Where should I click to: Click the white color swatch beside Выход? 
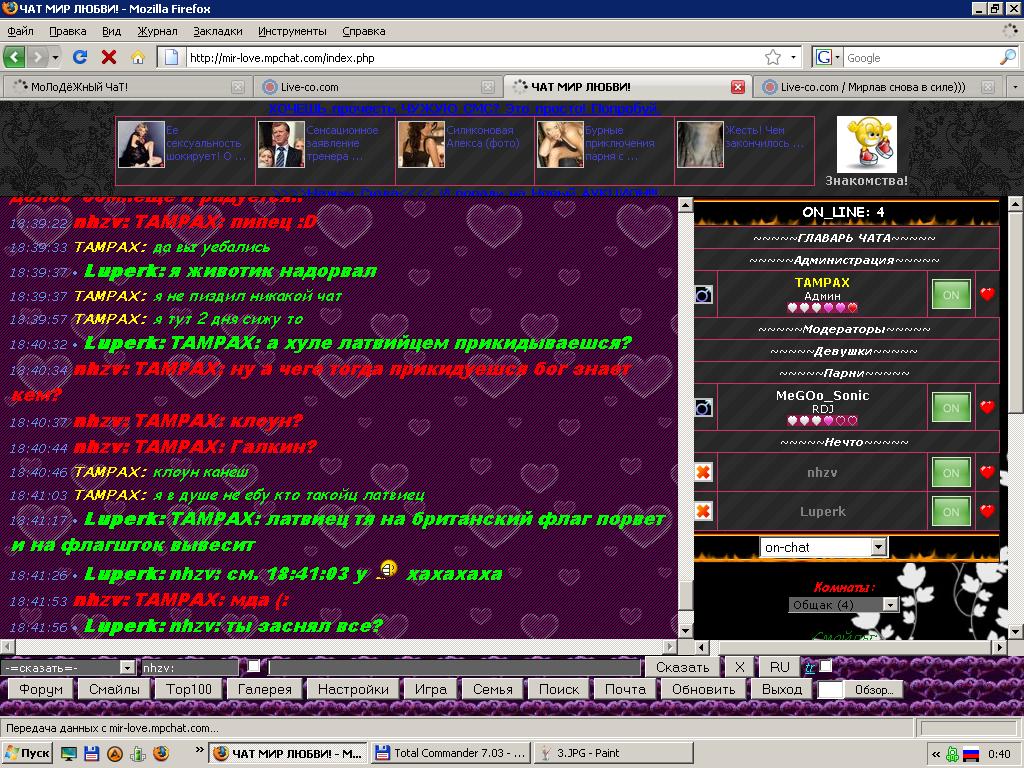pos(830,689)
